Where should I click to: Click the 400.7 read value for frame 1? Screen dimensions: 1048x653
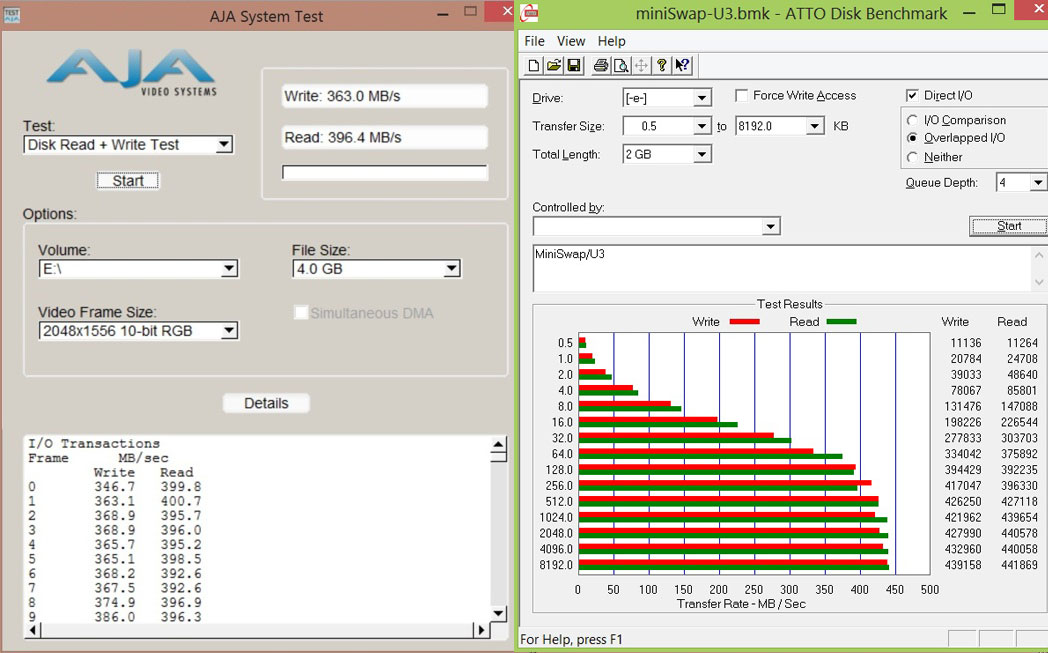click(180, 501)
